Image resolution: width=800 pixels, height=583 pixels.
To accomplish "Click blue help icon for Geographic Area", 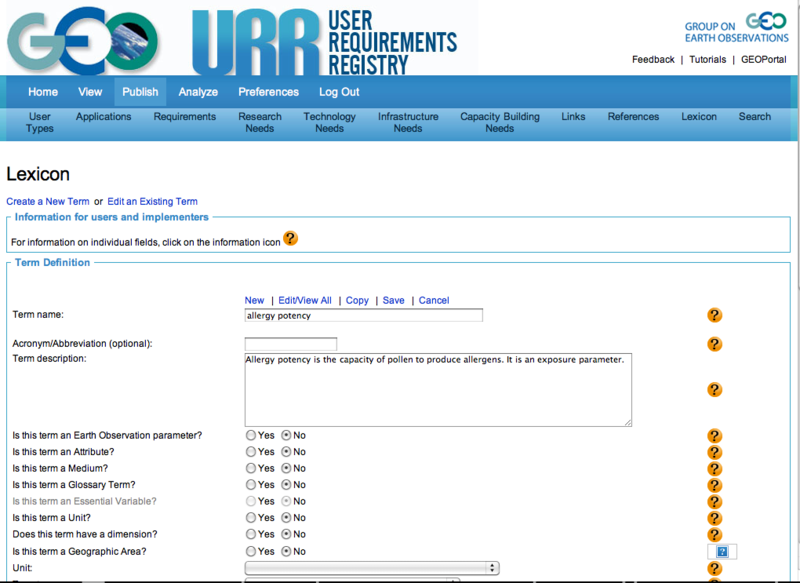I will click(721, 551).
